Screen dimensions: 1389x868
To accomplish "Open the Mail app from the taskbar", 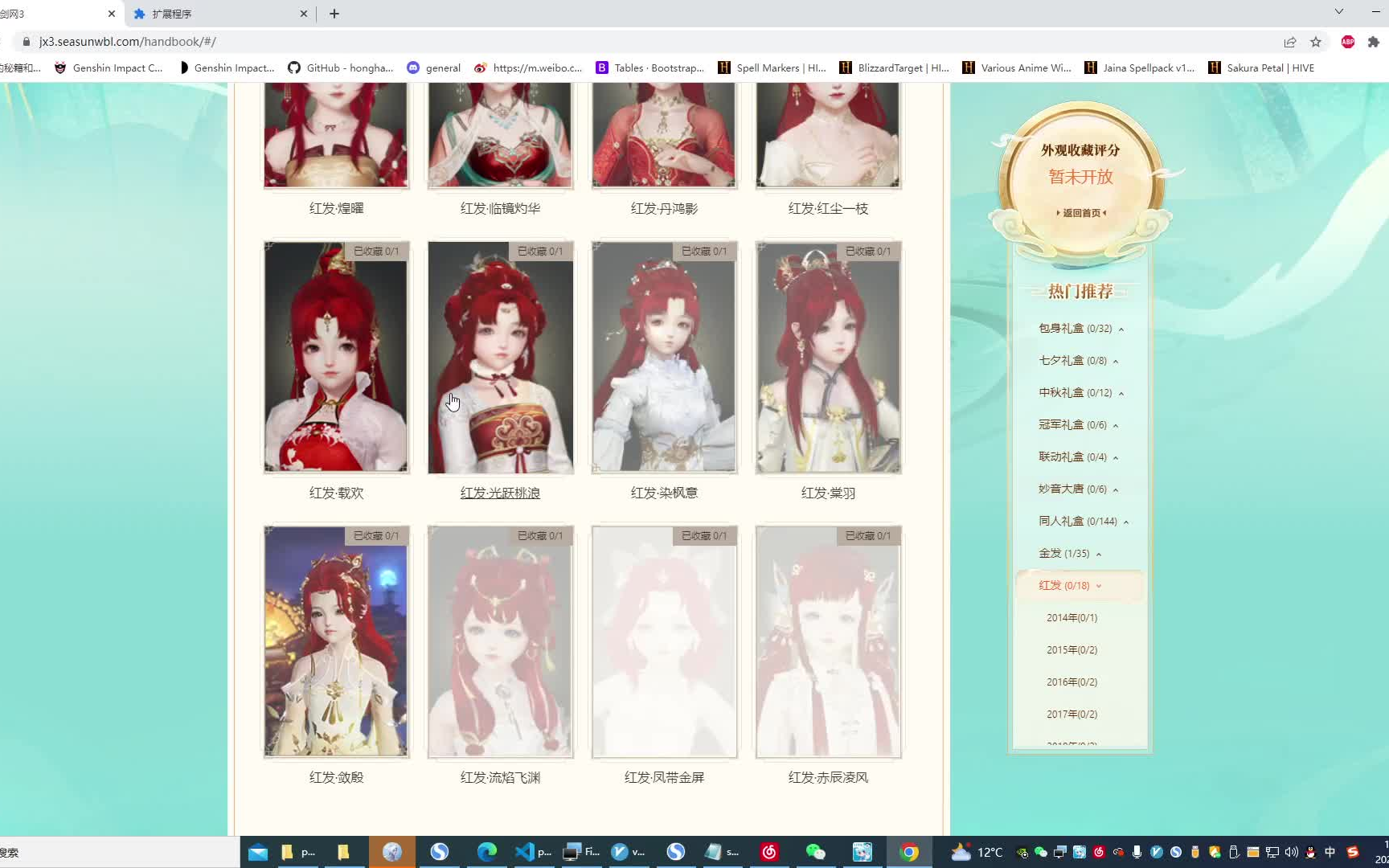I will pos(258,853).
